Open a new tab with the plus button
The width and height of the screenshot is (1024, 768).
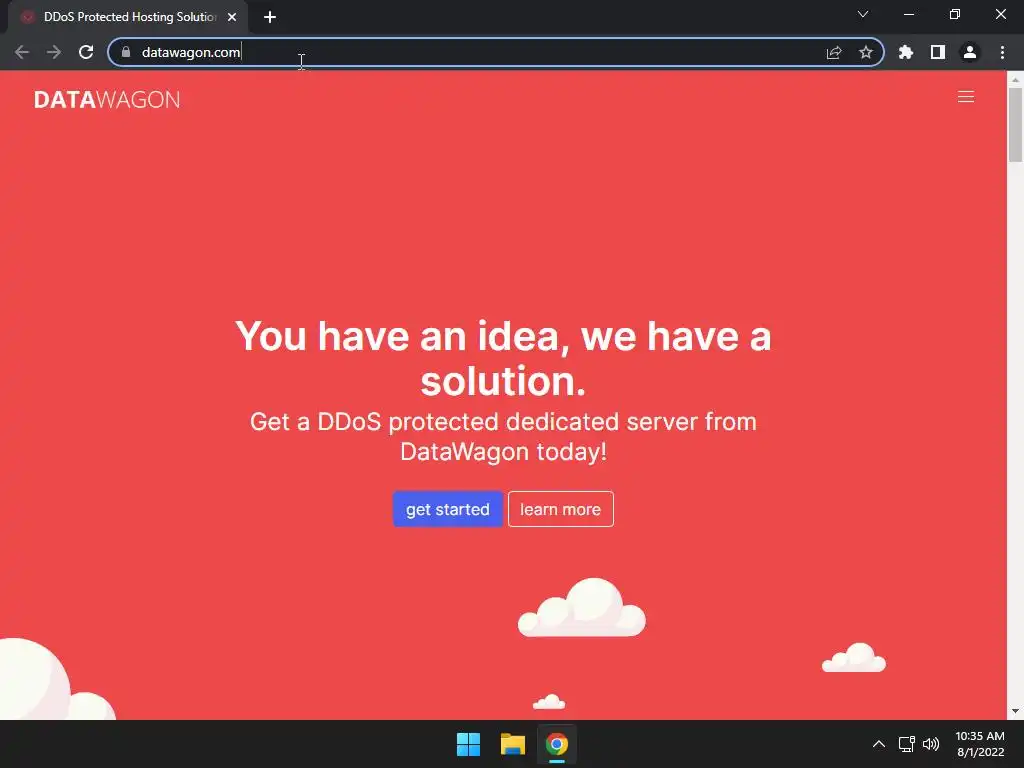pyautogui.click(x=270, y=17)
